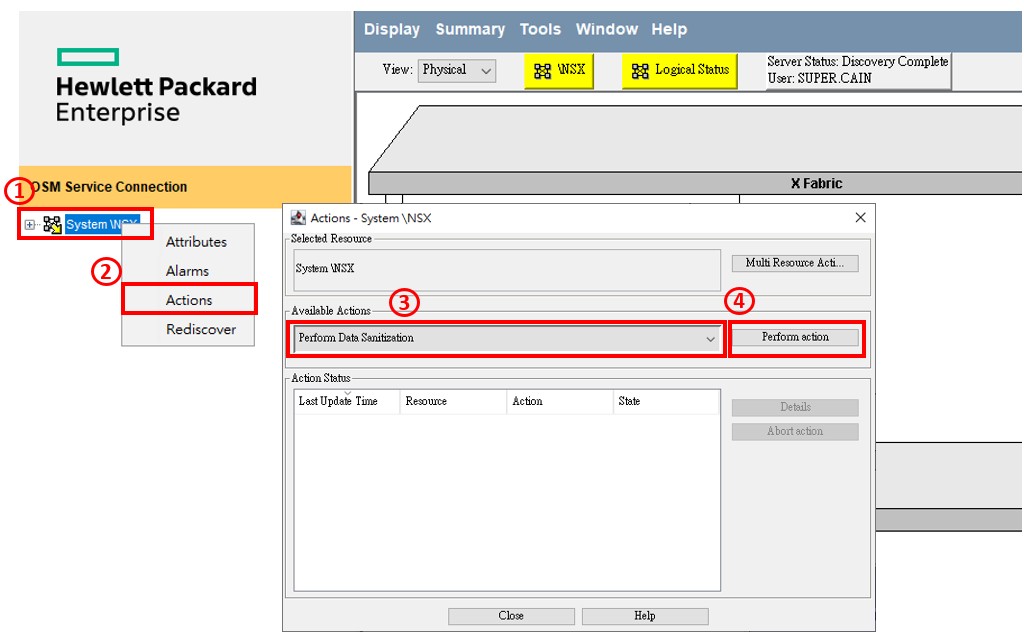Sort by the Action column header
This screenshot has height=636, width=1024.
(x=560, y=402)
